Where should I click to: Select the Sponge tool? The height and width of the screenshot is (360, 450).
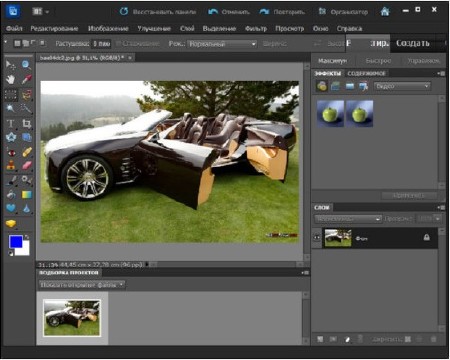point(11,224)
